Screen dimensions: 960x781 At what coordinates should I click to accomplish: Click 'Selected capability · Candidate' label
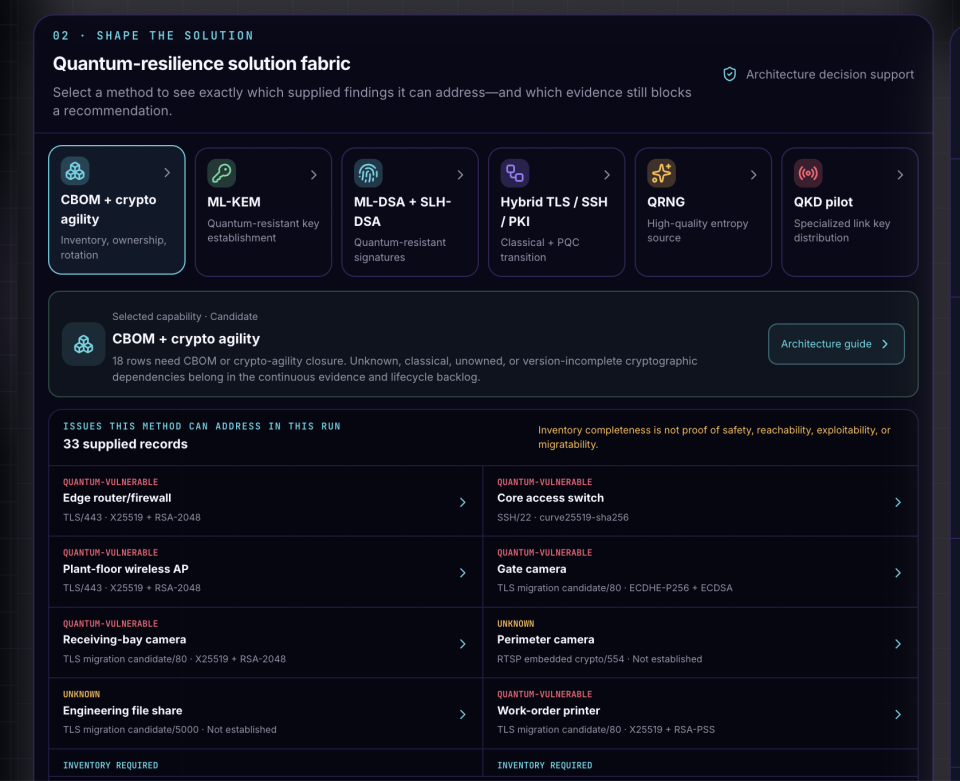[x=185, y=316]
